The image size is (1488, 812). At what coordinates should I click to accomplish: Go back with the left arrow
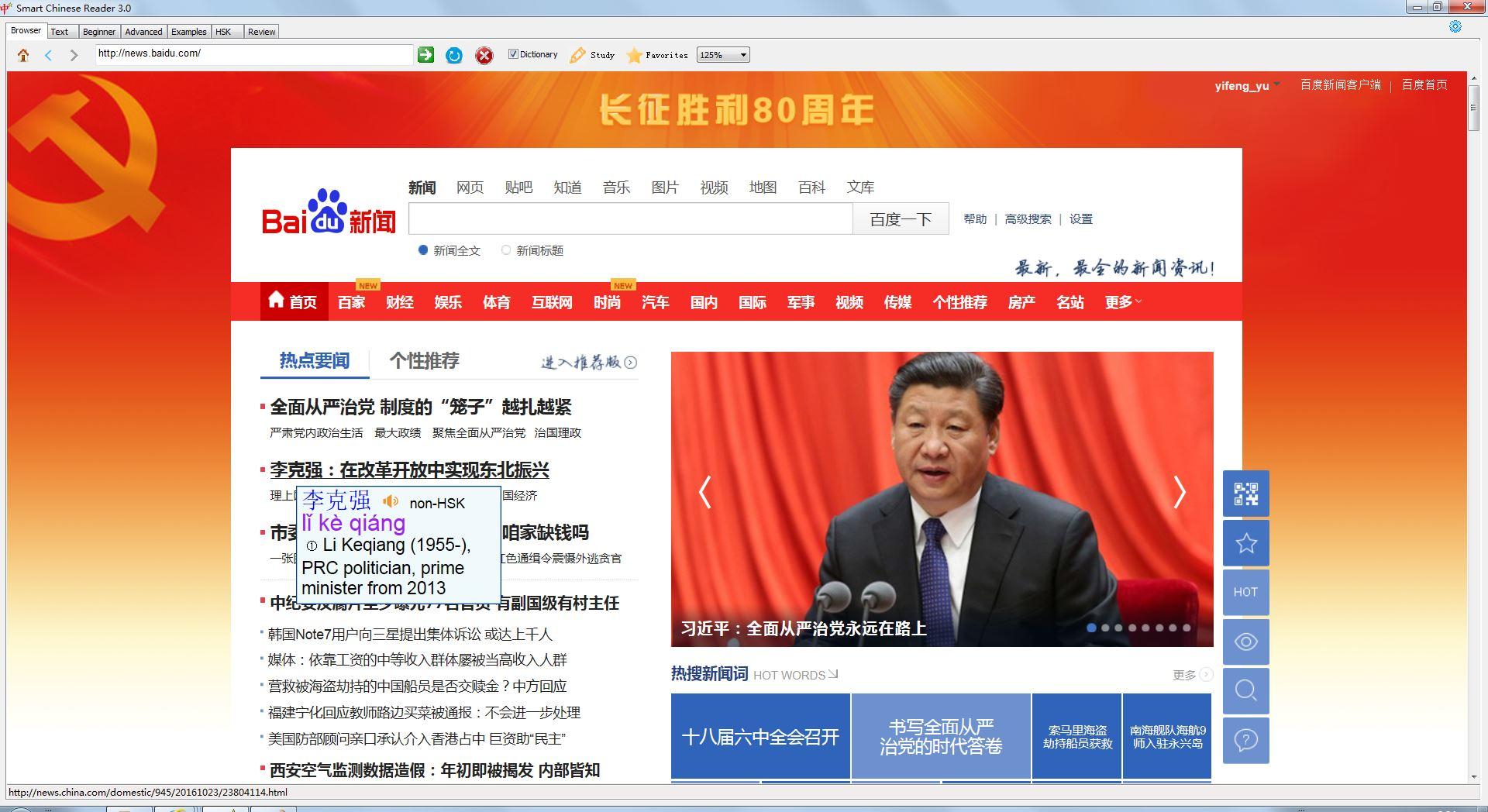pos(48,55)
